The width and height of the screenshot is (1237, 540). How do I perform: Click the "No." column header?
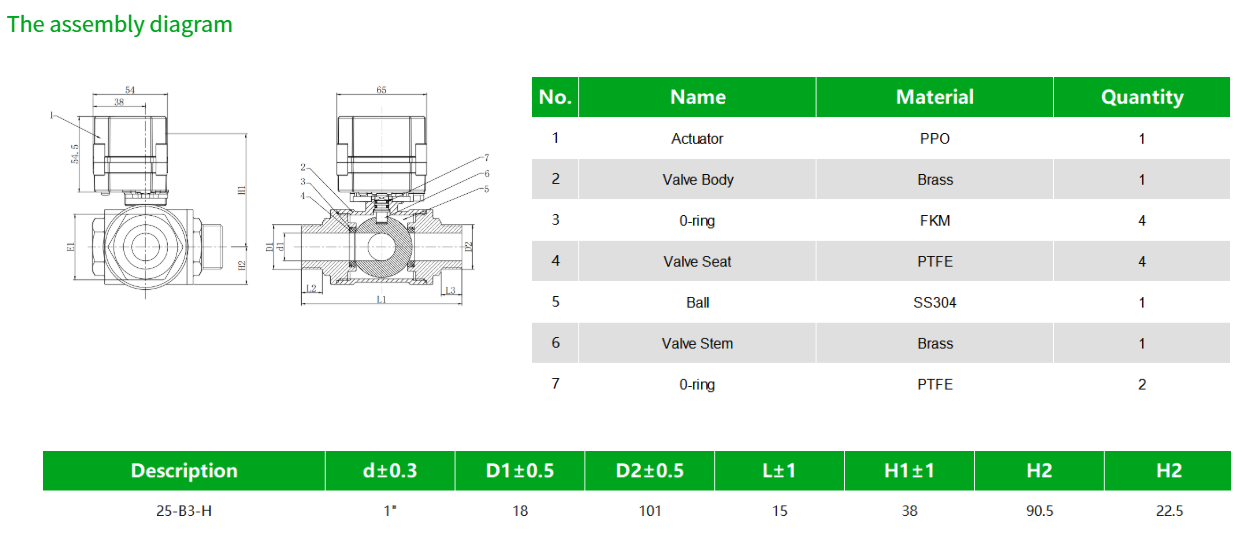click(x=555, y=97)
